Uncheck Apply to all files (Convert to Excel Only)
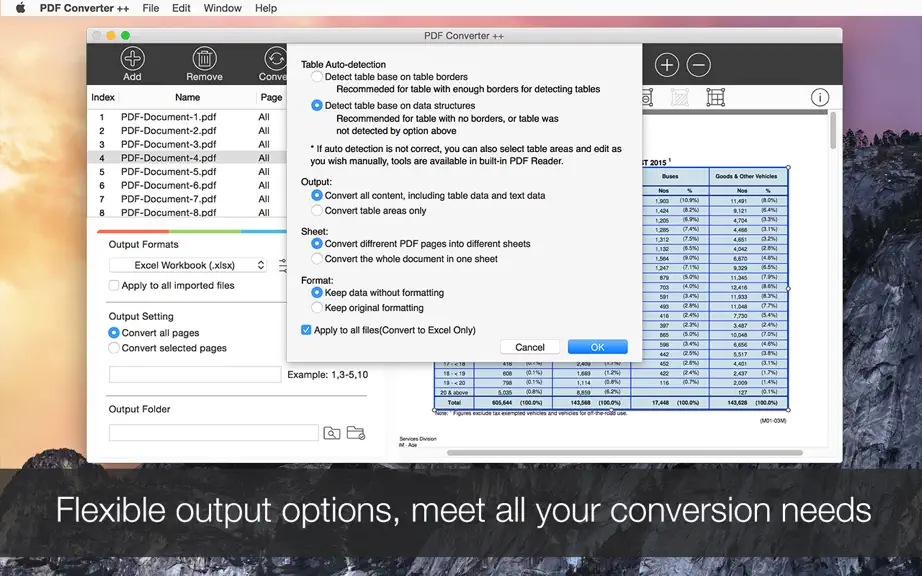The width and height of the screenshot is (922, 576). [306, 330]
